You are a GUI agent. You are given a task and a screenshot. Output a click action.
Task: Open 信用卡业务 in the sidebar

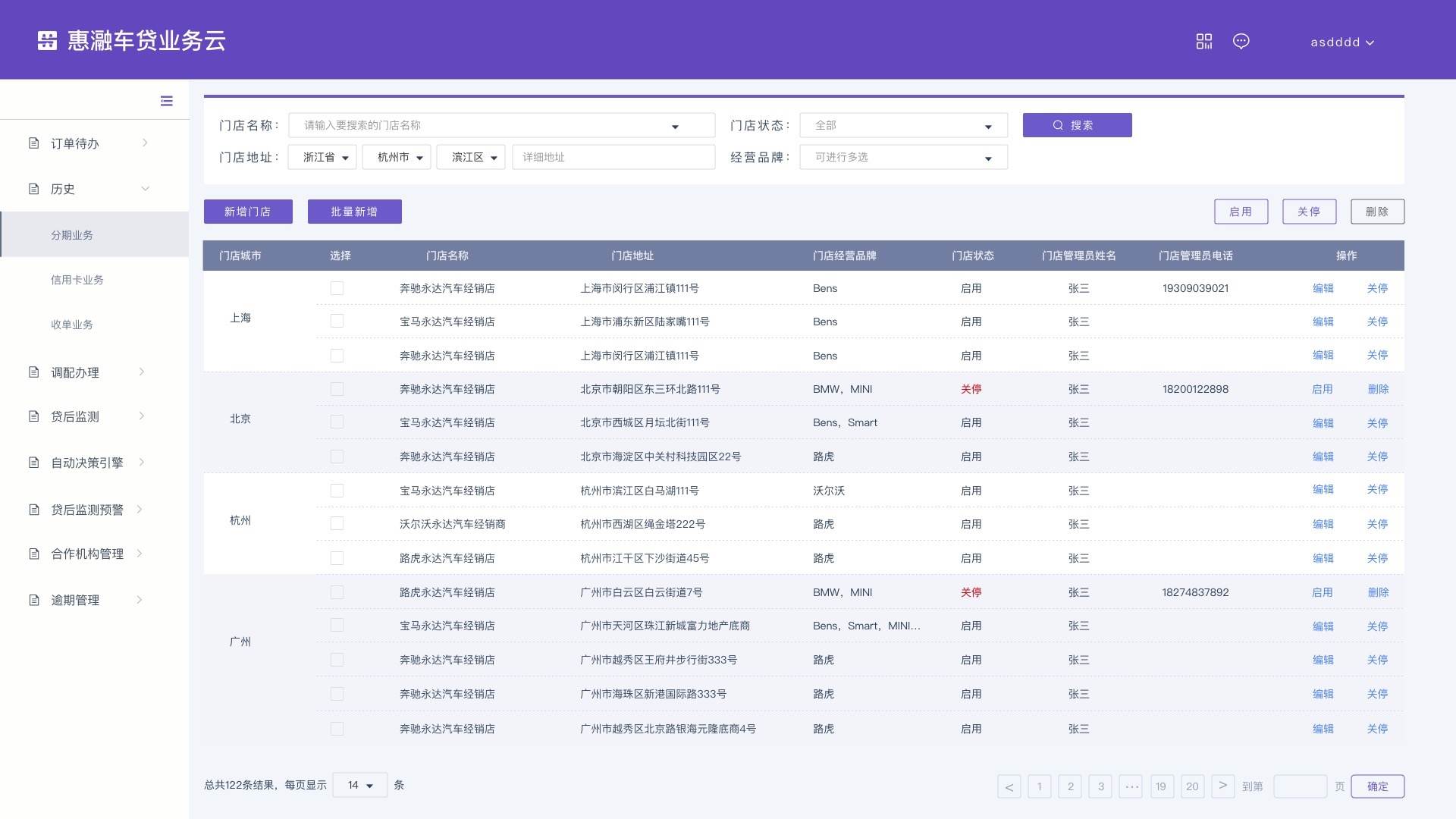77,280
